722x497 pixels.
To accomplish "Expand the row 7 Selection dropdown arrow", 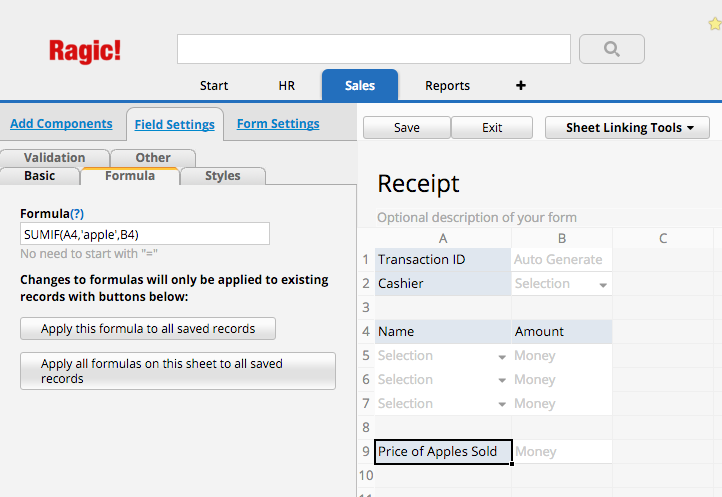I will (502, 405).
